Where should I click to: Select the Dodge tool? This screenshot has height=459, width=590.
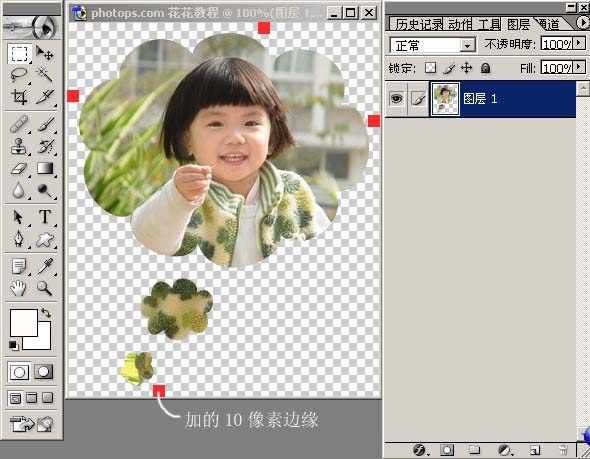(x=44, y=190)
